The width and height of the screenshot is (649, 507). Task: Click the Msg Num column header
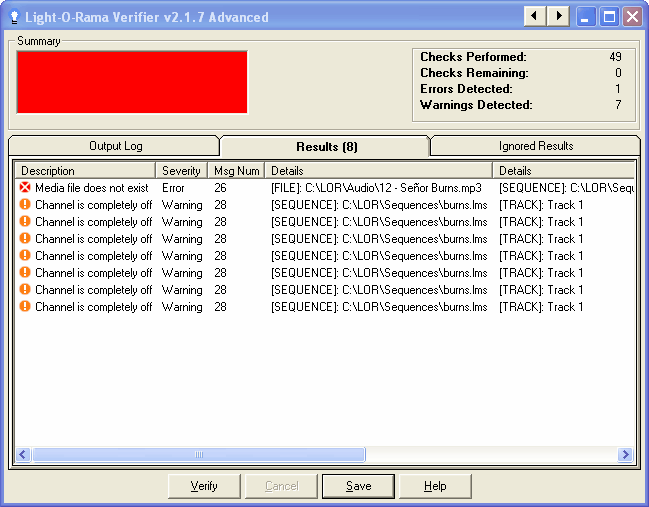point(236,171)
